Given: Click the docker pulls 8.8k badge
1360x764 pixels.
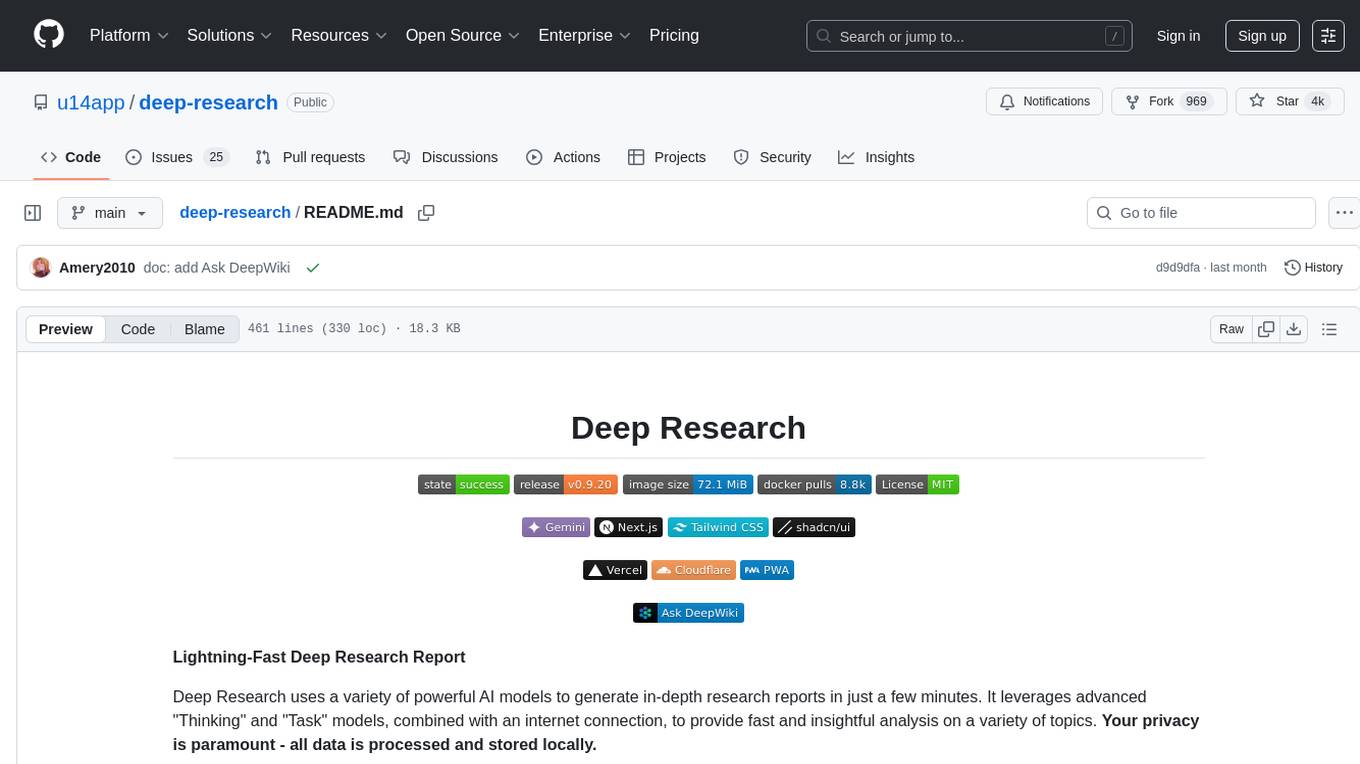Looking at the screenshot, I should click(815, 484).
